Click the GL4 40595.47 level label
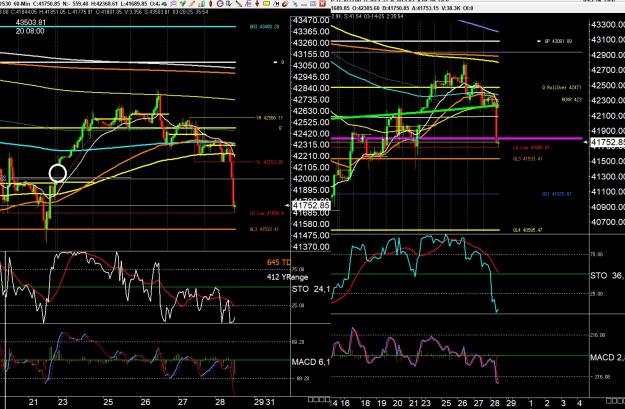This screenshot has height=409, width=625. [x=527, y=230]
